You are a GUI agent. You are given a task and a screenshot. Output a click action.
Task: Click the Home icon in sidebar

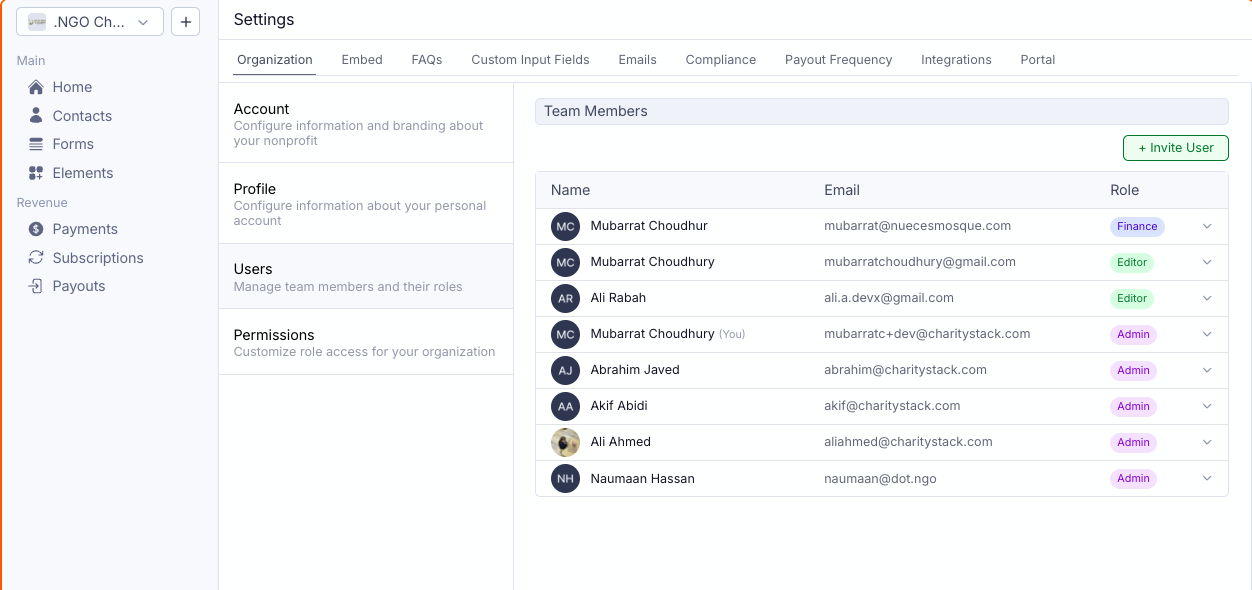[36, 87]
